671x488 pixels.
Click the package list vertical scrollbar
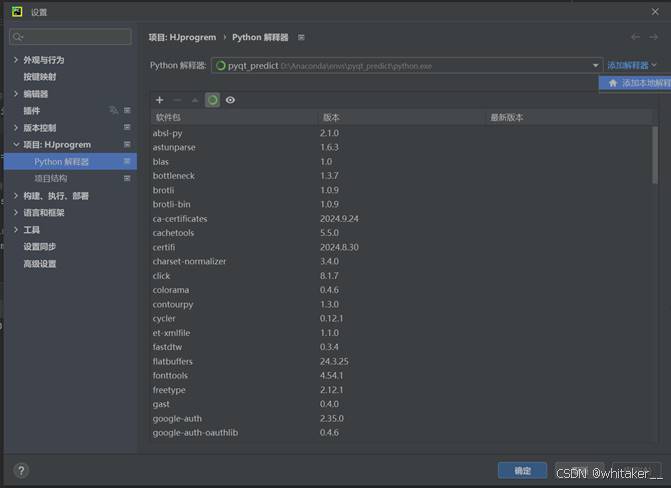(655, 155)
